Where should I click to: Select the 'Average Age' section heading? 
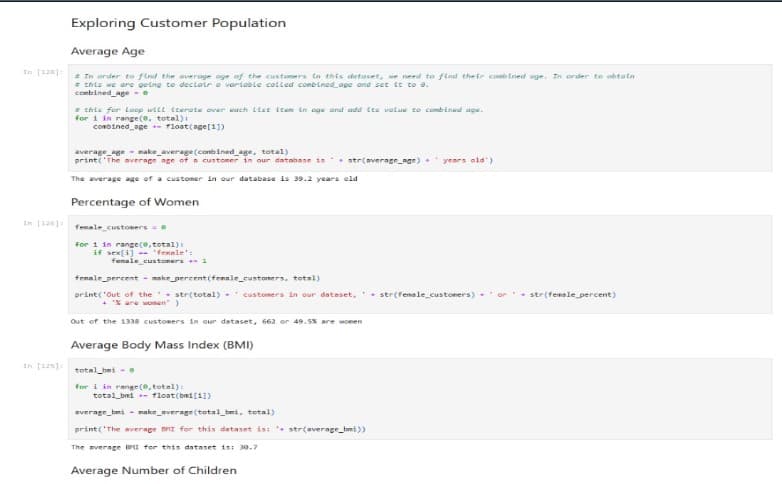pos(108,51)
